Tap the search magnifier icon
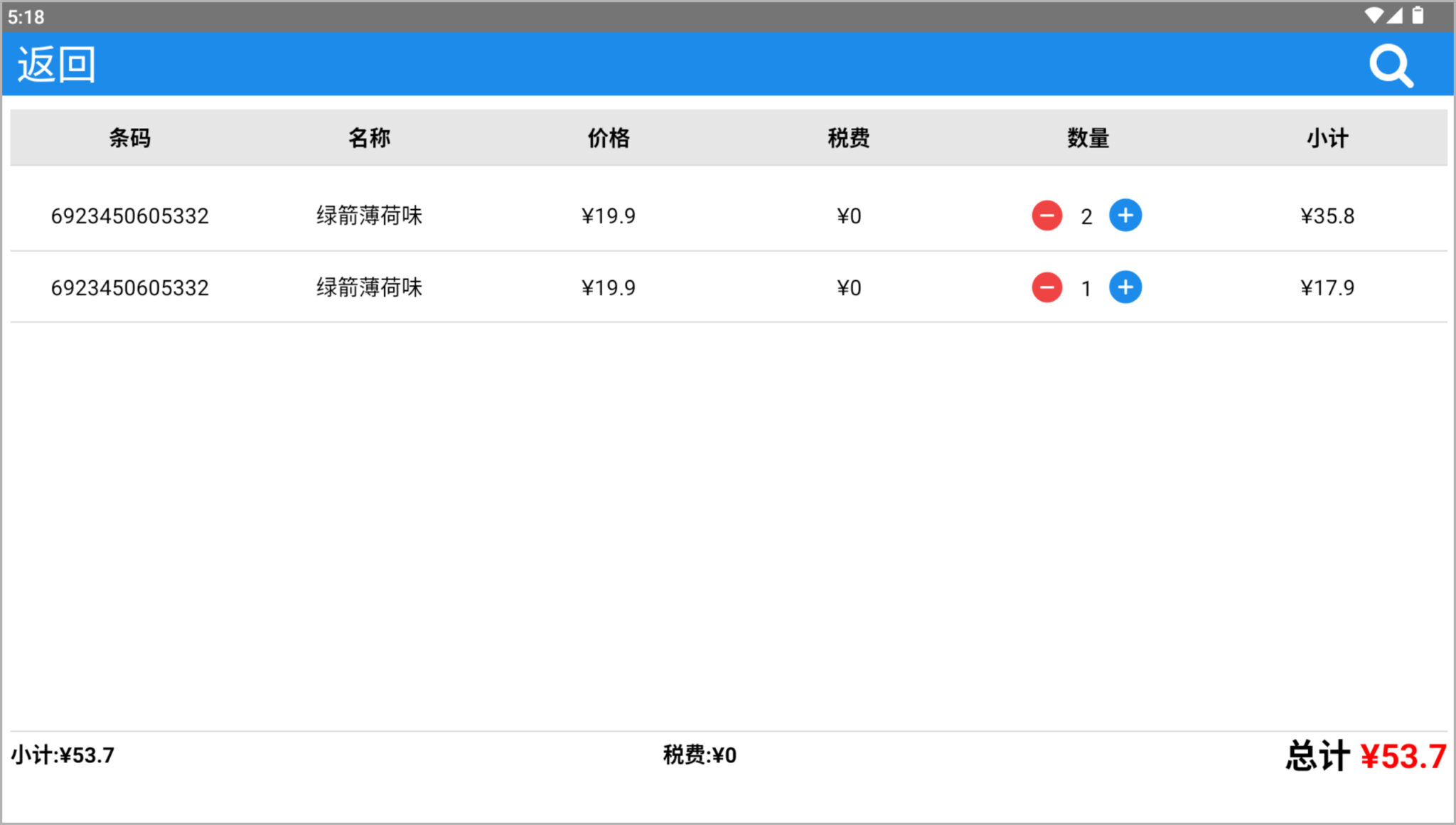The width and height of the screenshot is (1456, 825). (1391, 66)
